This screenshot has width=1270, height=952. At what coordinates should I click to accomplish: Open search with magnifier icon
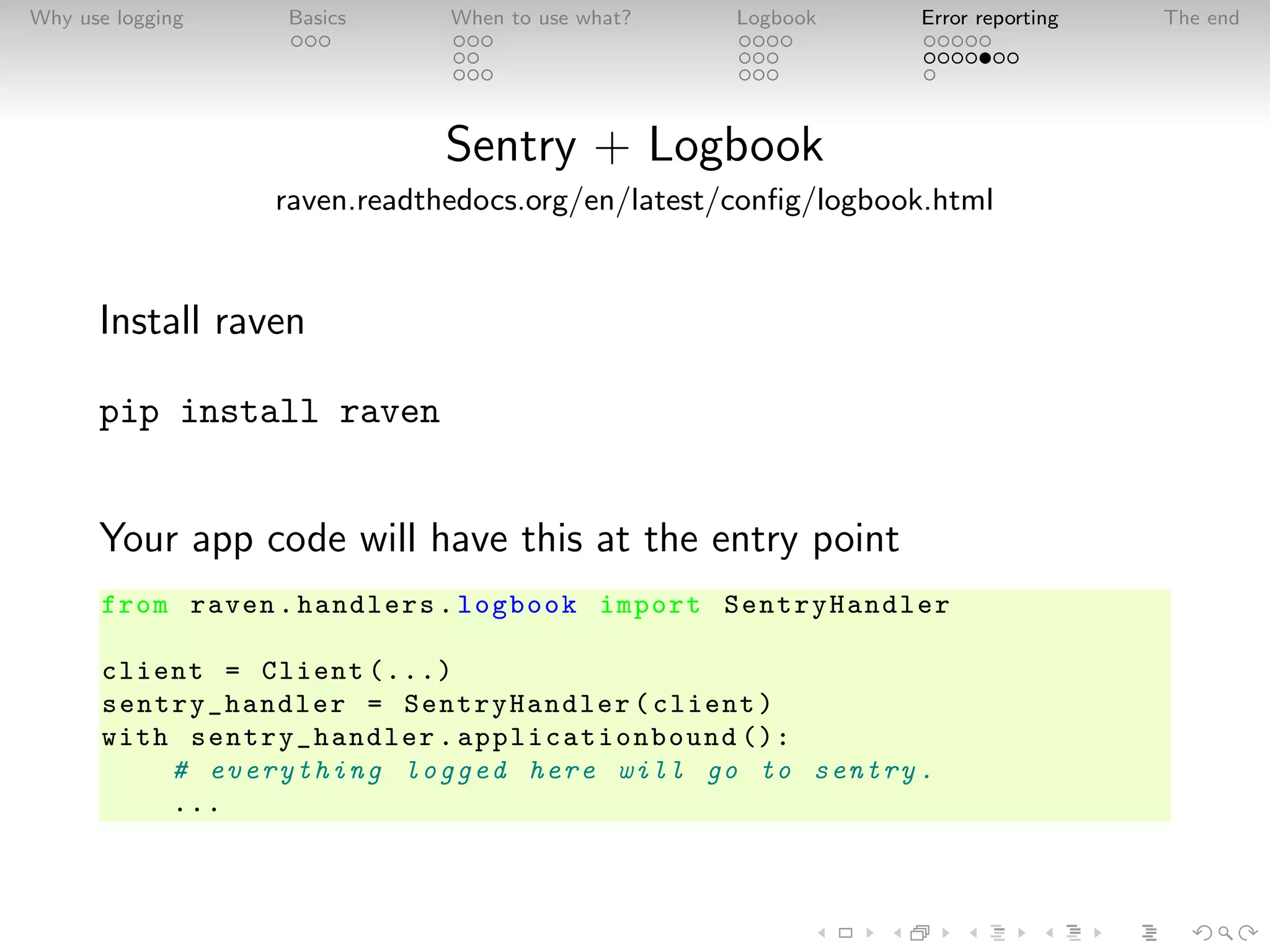(1225, 933)
